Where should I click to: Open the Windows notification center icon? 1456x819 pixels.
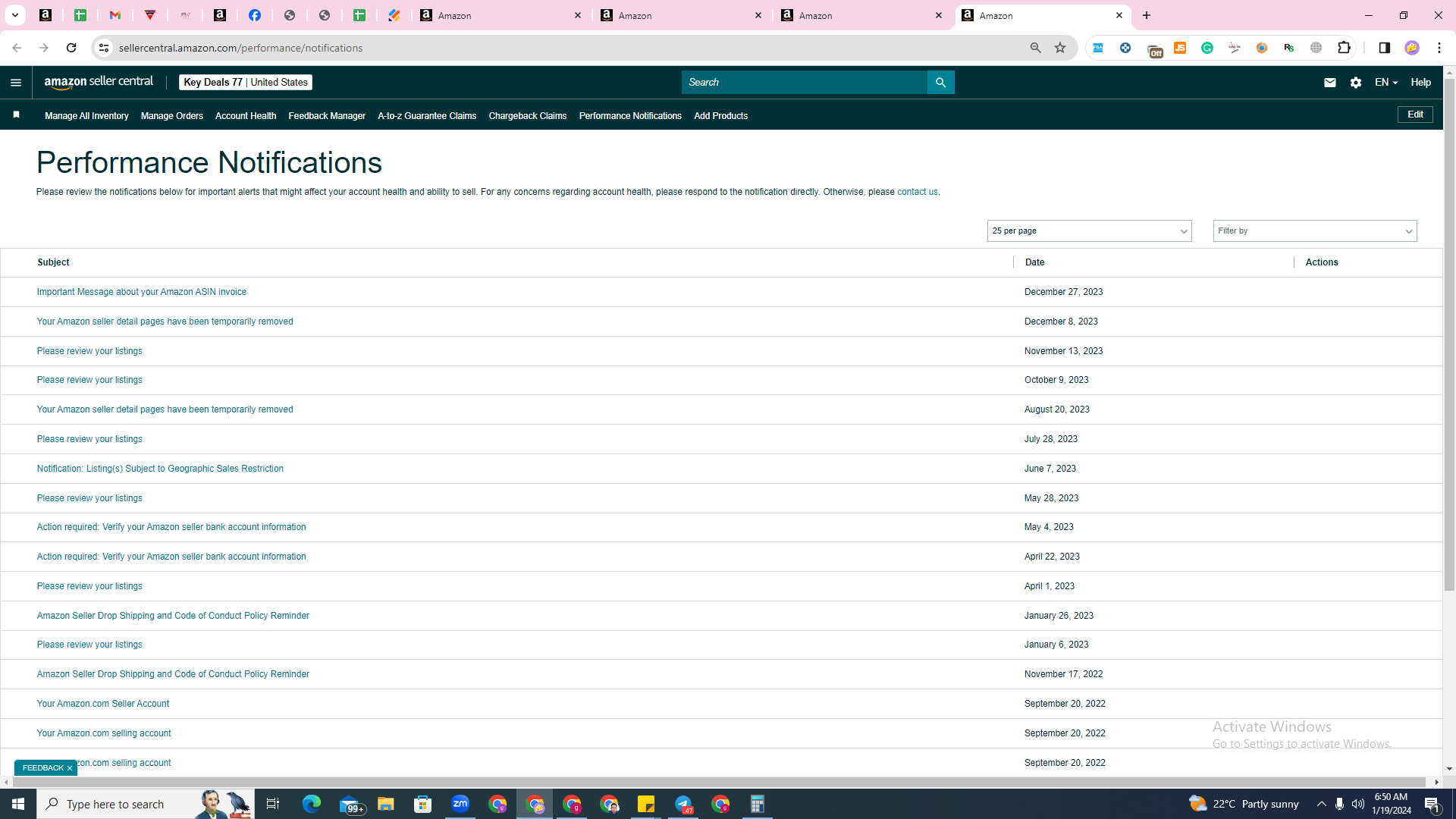[1432, 804]
